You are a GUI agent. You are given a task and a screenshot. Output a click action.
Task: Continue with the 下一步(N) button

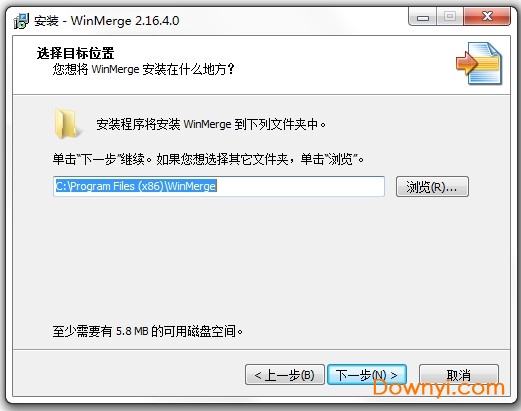pos(367,375)
